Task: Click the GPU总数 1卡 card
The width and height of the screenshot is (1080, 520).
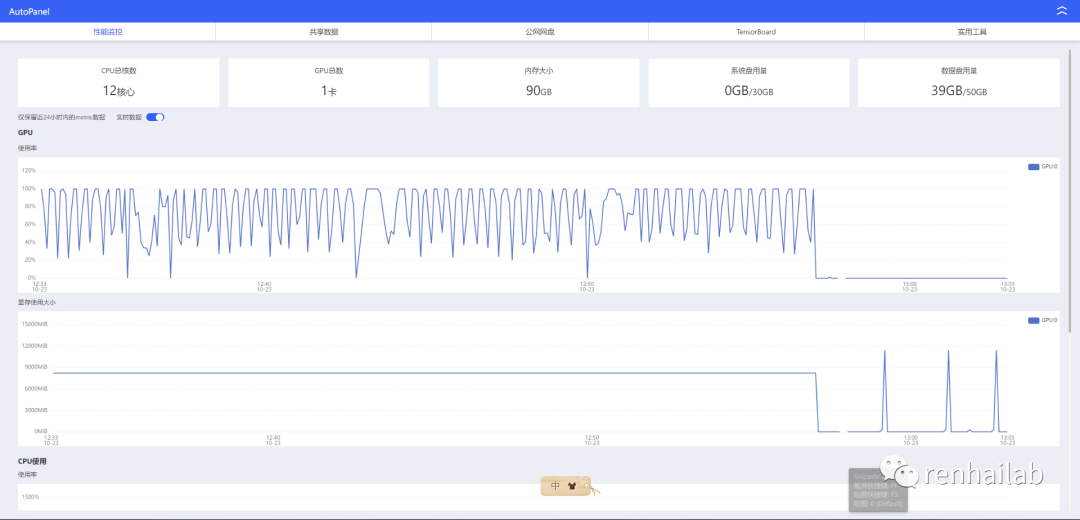Action: [x=329, y=83]
